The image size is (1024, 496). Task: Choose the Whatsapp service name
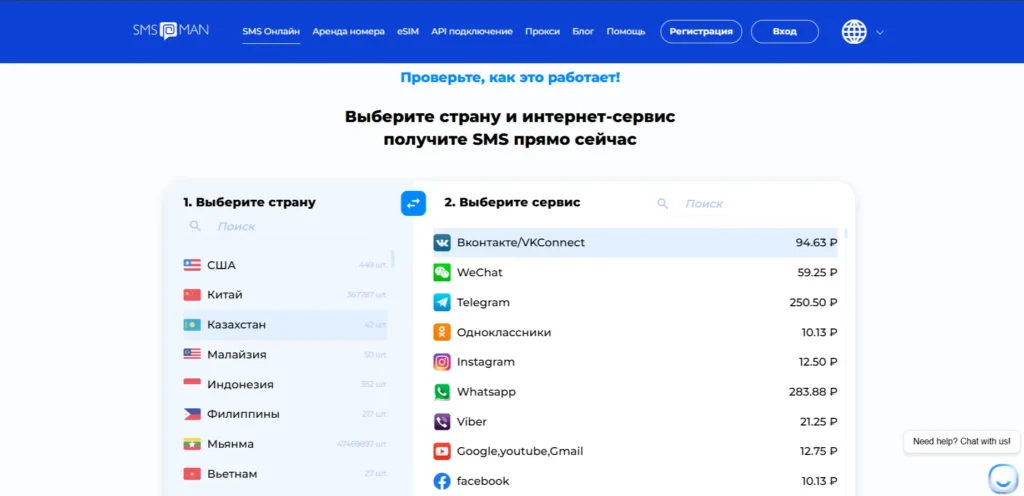[487, 392]
